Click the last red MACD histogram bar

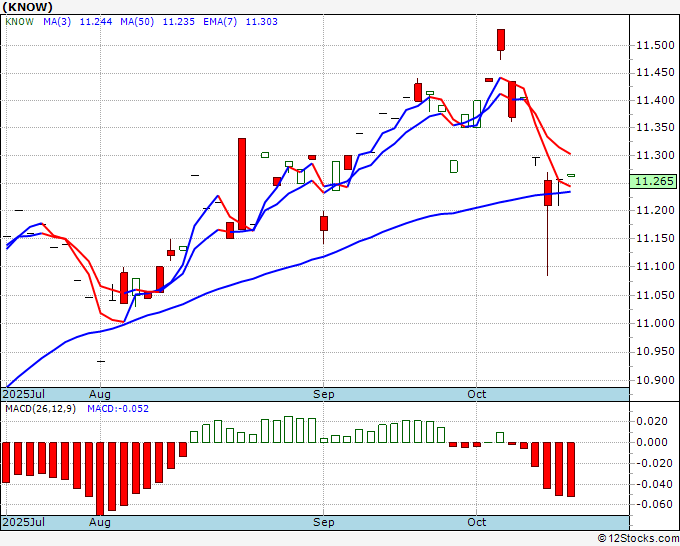[x=571, y=470]
